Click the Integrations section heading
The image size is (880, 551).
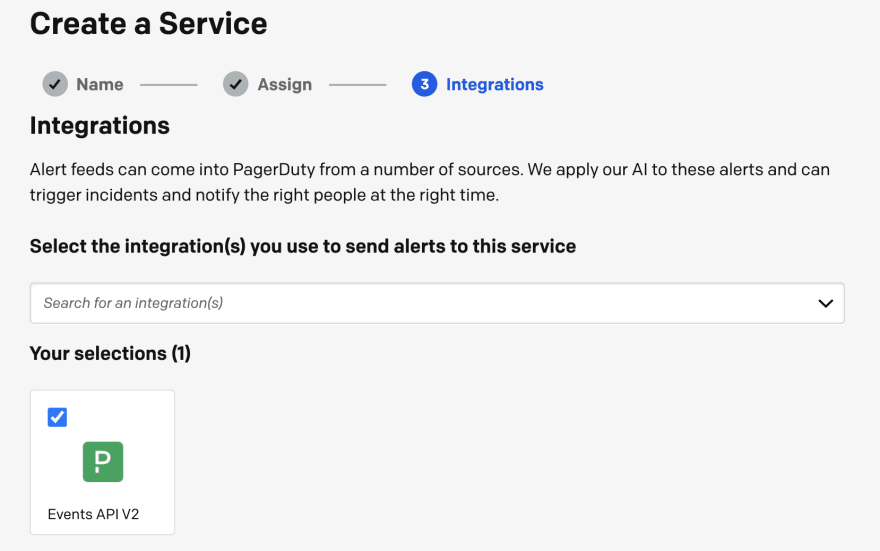click(x=100, y=125)
